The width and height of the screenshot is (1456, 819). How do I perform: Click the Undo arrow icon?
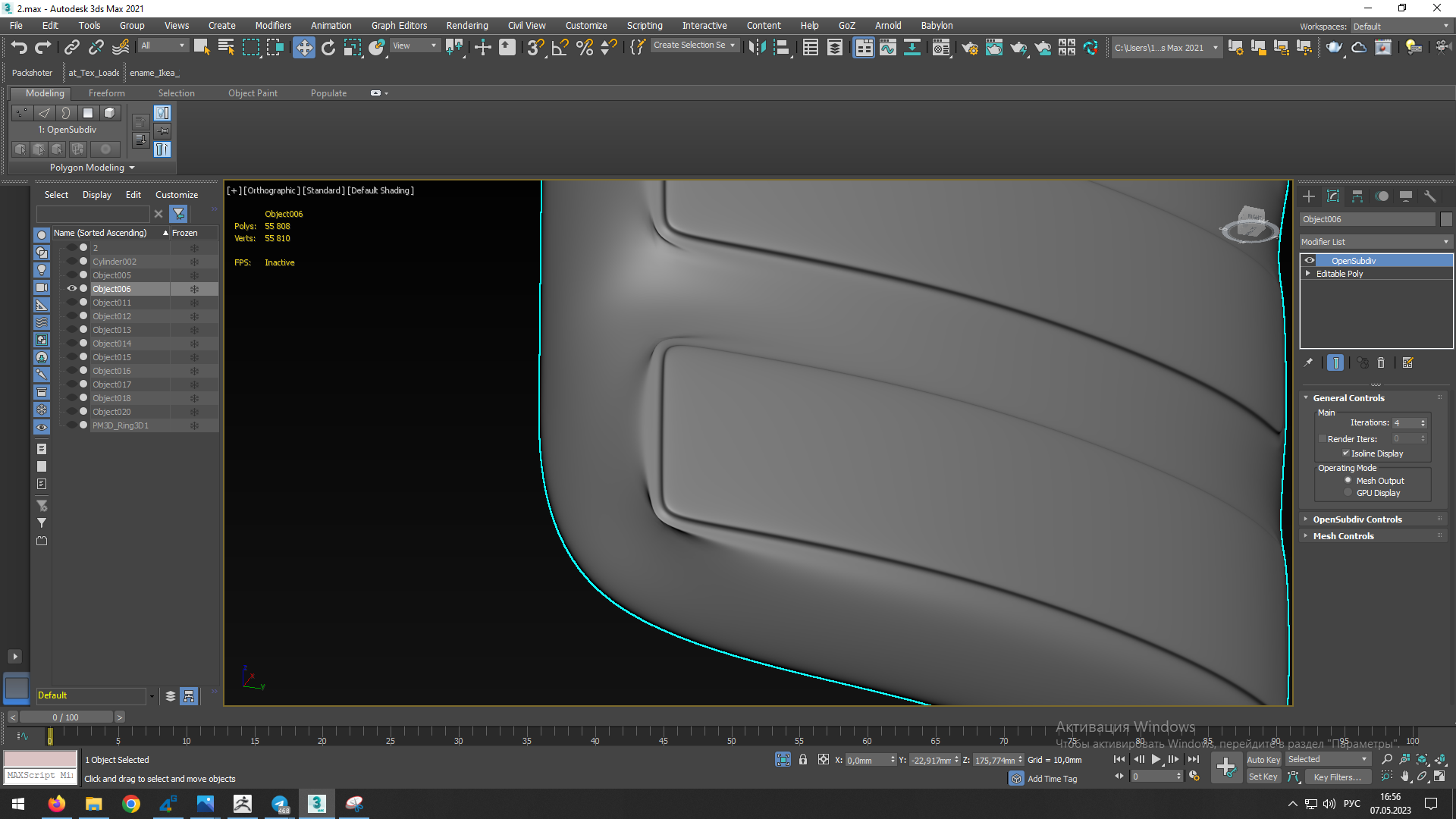pos(18,47)
